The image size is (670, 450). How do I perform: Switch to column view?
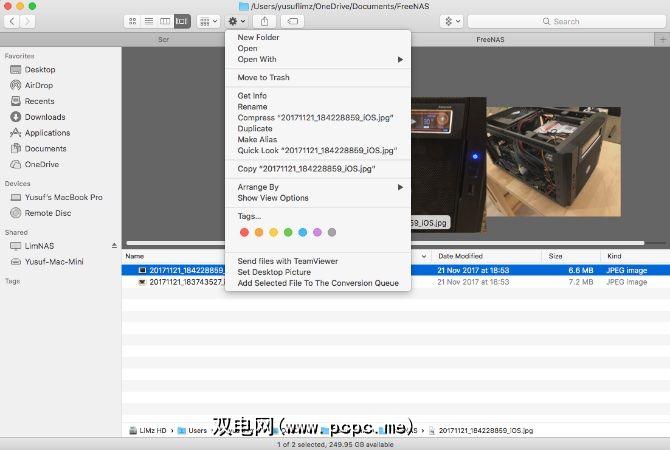(165, 21)
